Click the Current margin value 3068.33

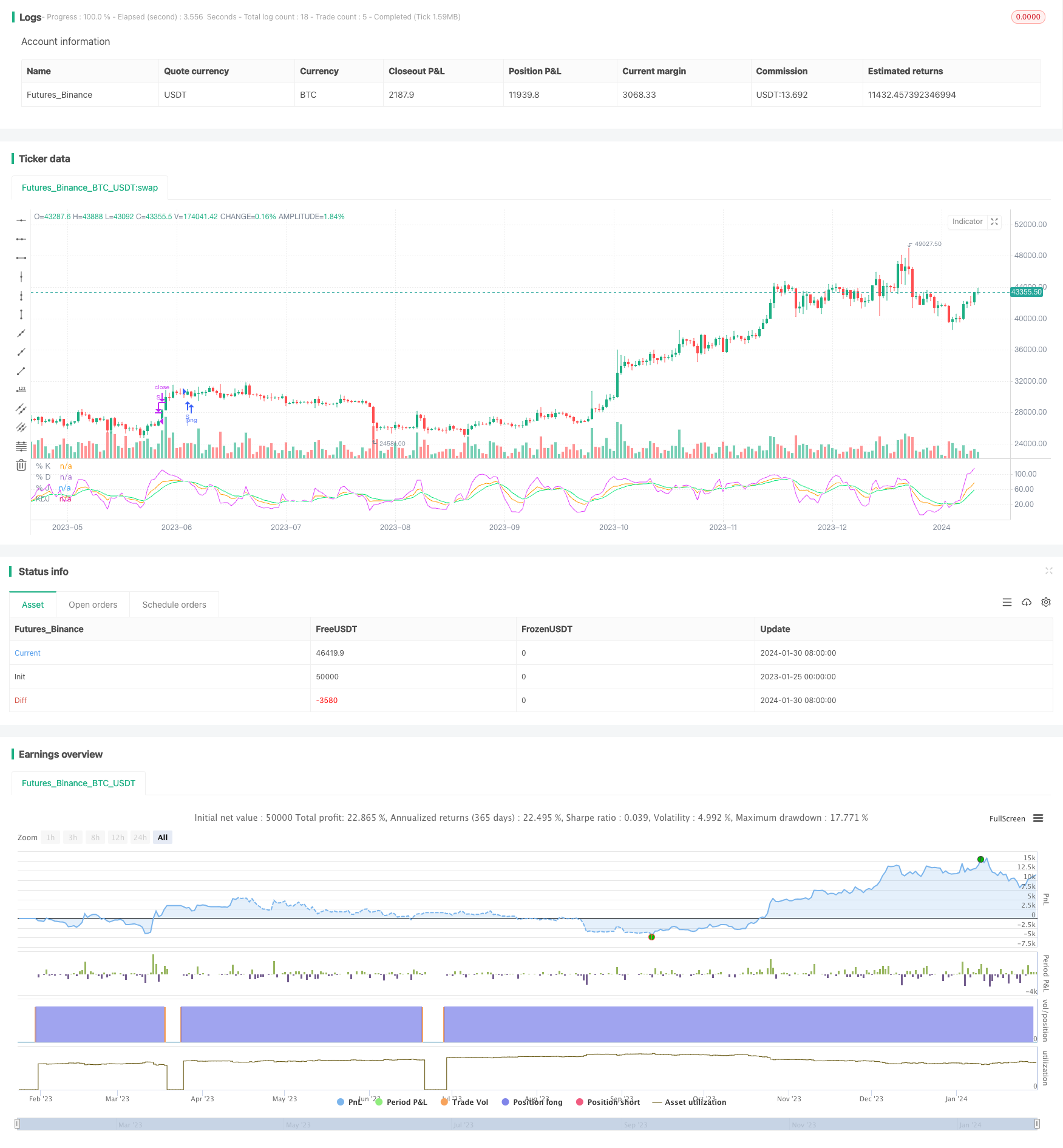point(639,95)
